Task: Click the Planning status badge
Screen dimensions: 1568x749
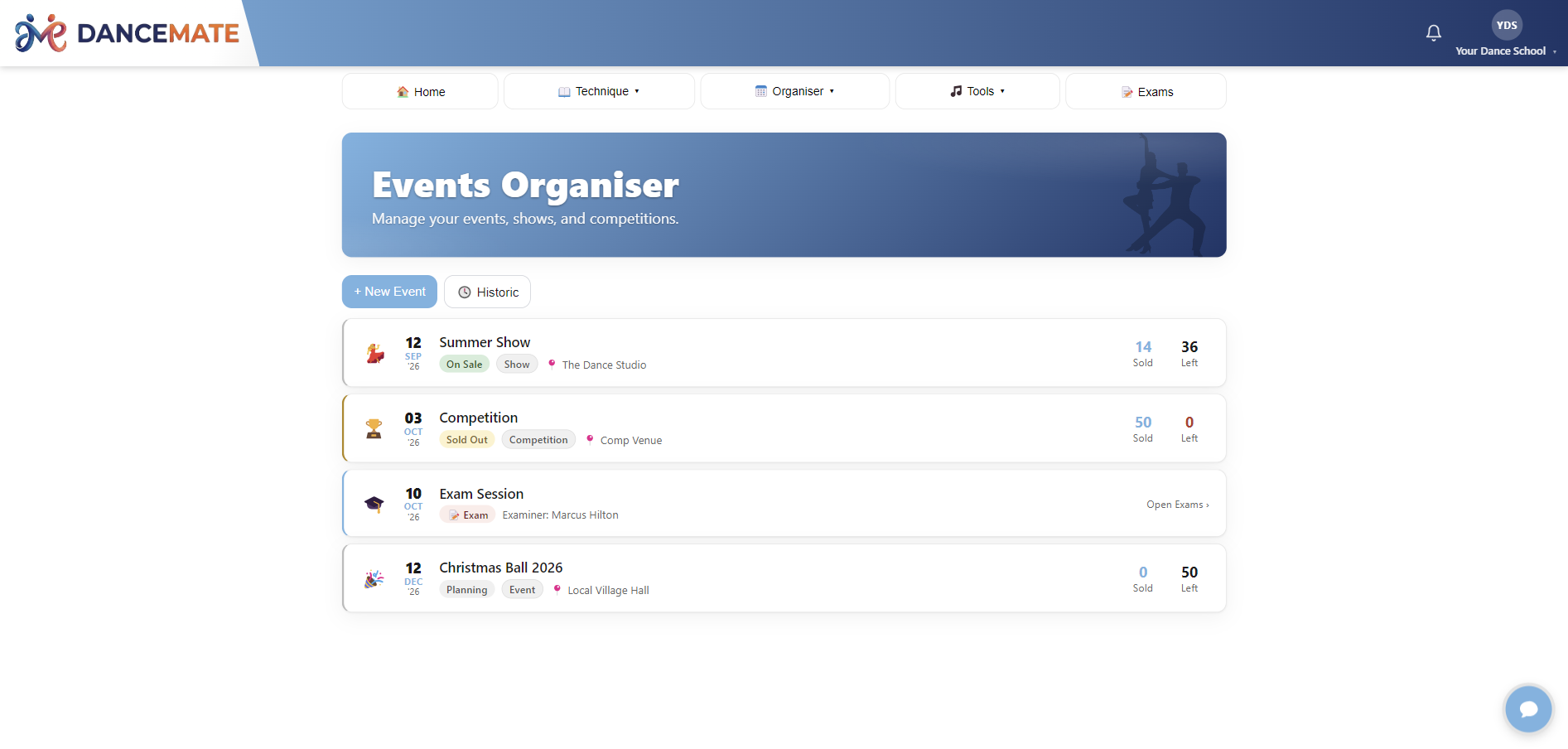Action: pos(467,590)
